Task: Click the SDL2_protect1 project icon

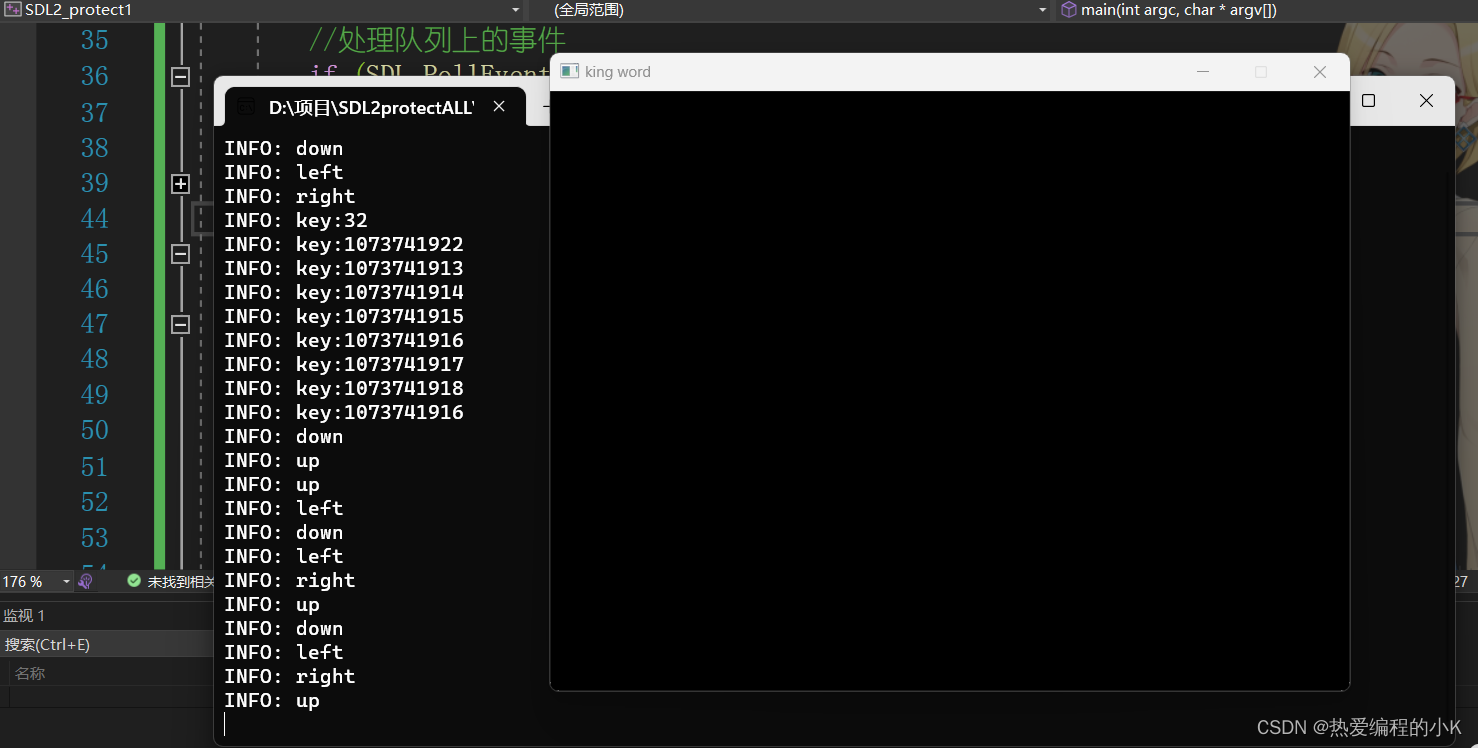Action: point(13,10)
